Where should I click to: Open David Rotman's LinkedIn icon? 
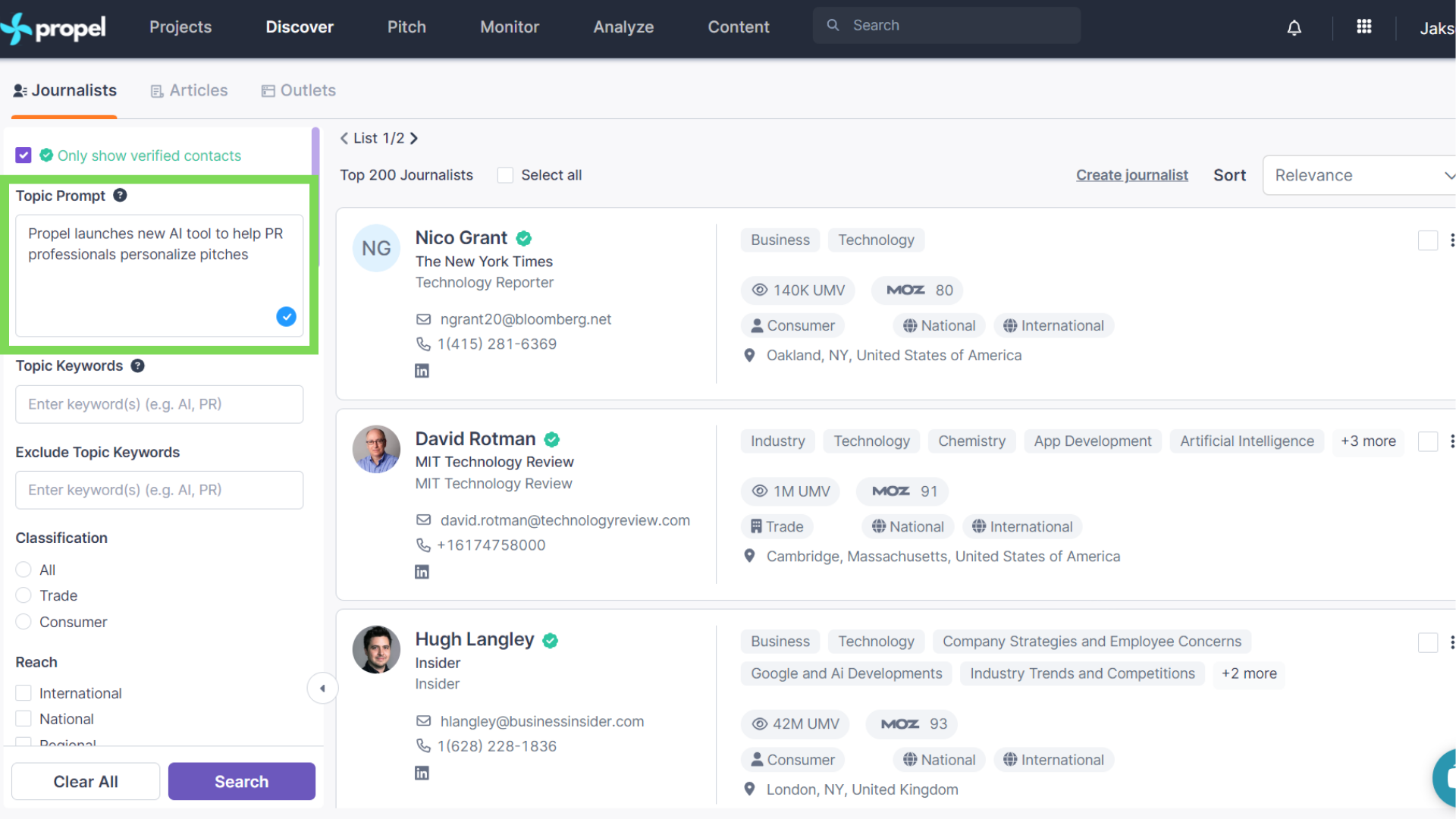pyautogui.click(x=422, y=572)
